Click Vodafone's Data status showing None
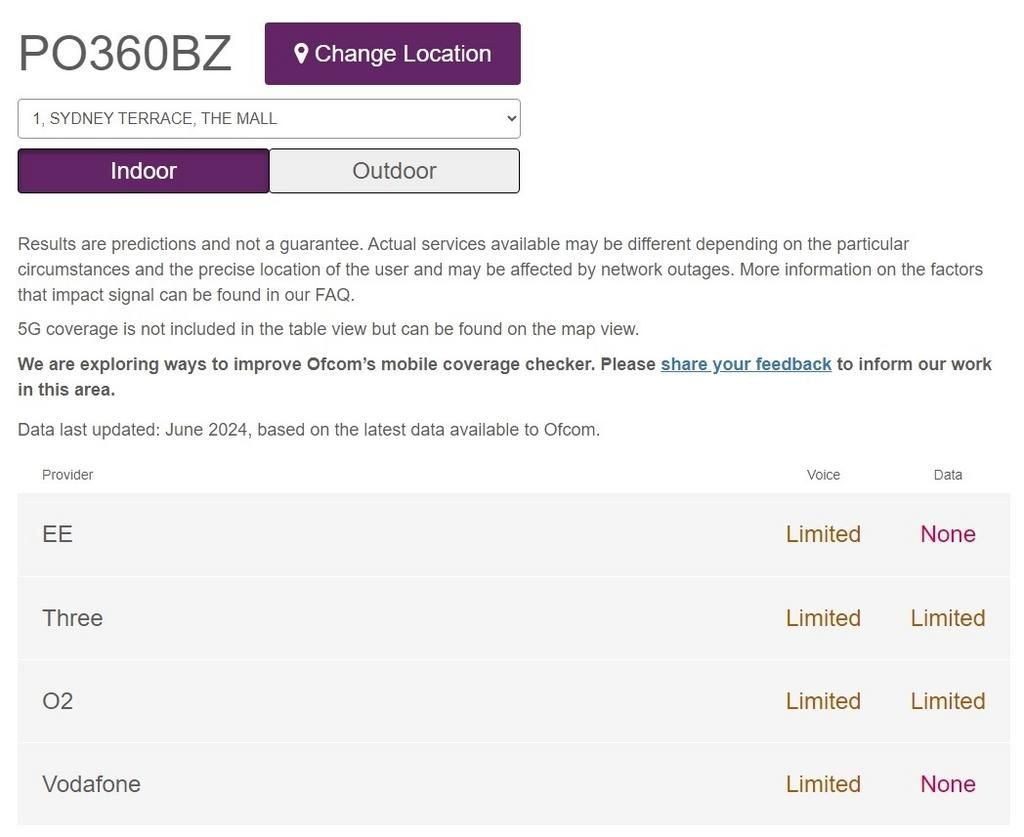The height and width of the screenshot is (837, 1024). tap(947, 784)
